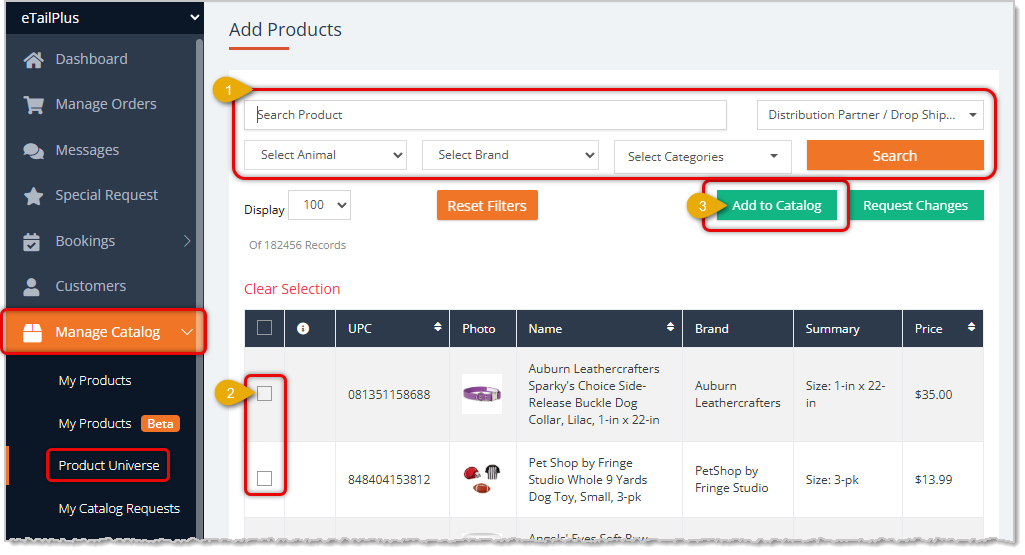Sort by UPC column arrows
The image size is (1025, 555).
437,327
